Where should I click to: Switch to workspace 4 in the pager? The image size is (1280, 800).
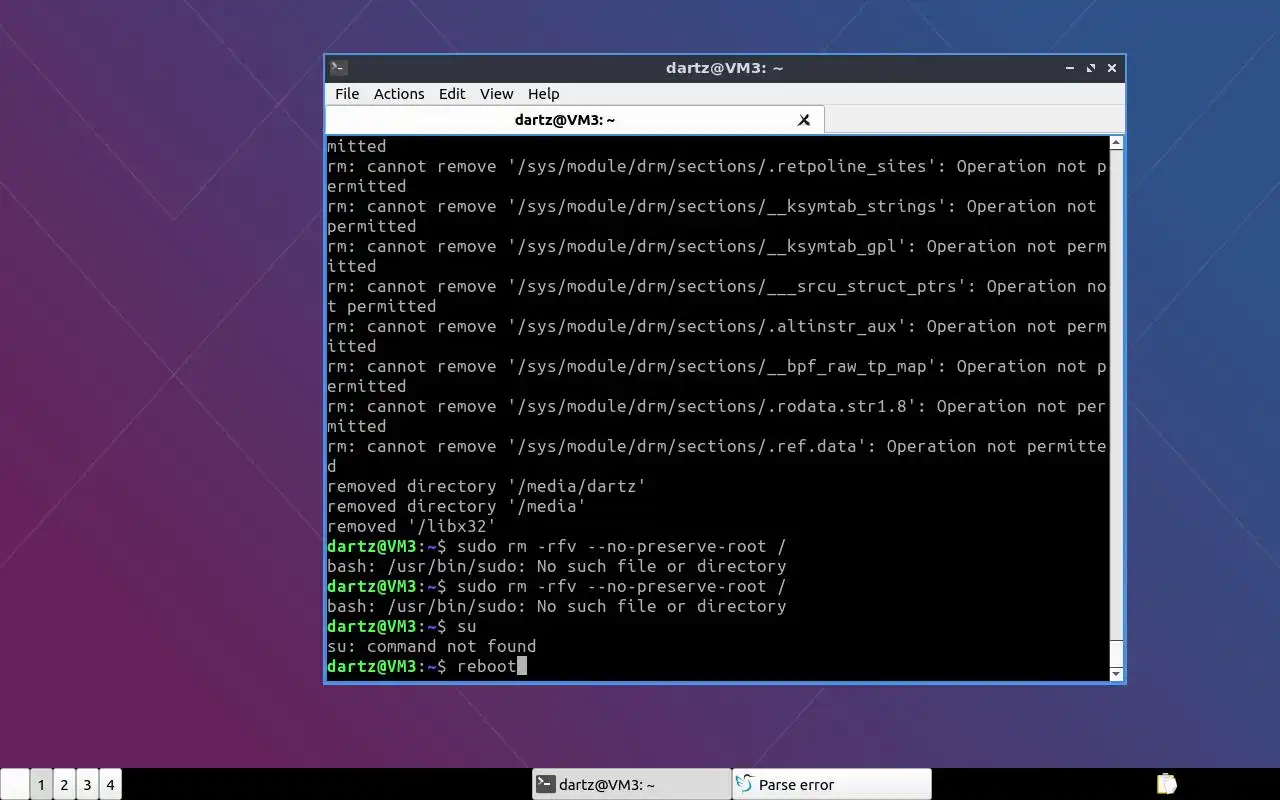(x=110, y=785)
